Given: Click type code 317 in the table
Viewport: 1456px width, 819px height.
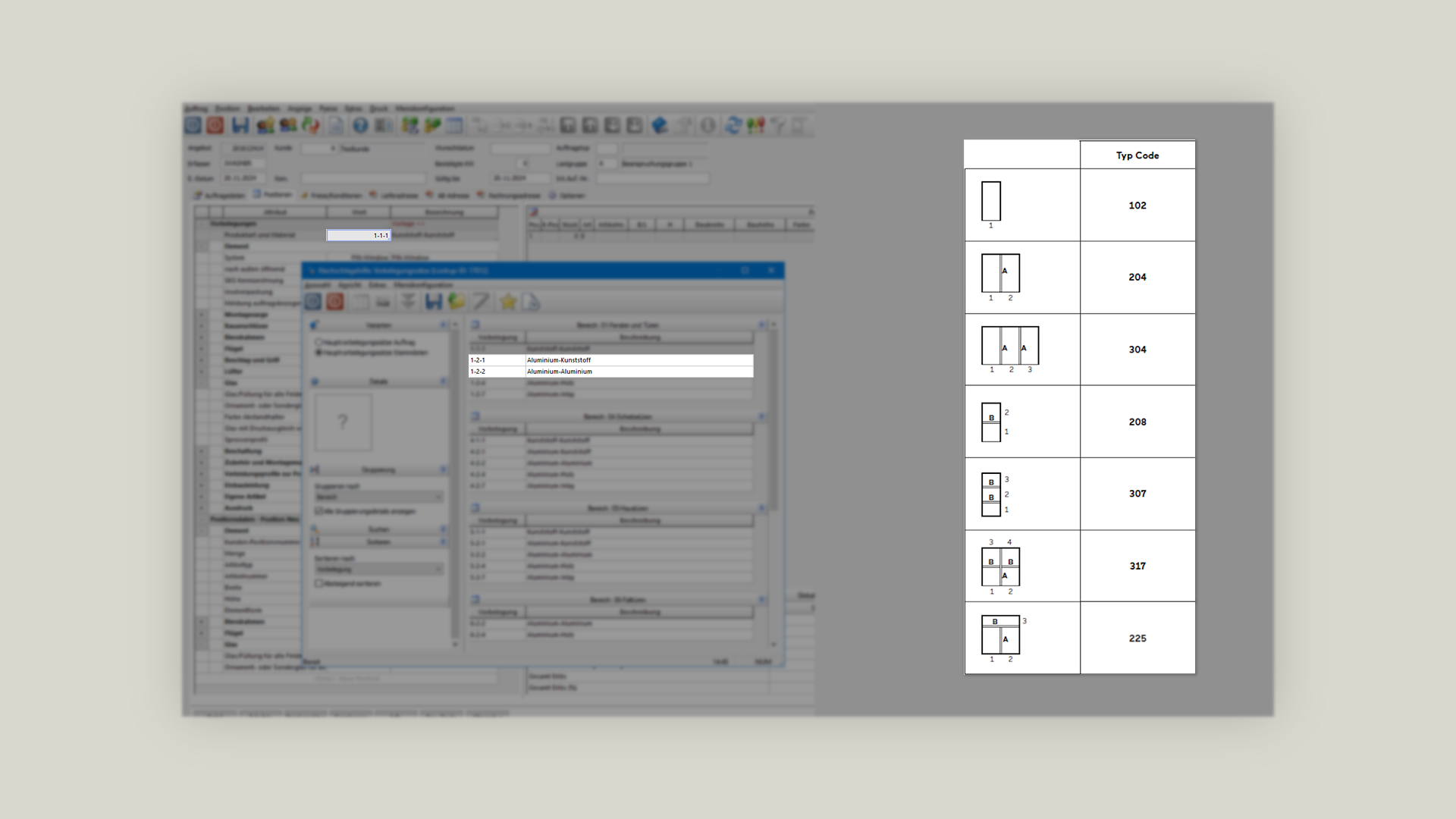Looking at the screenshot, I should click(x=1137, y=566).
